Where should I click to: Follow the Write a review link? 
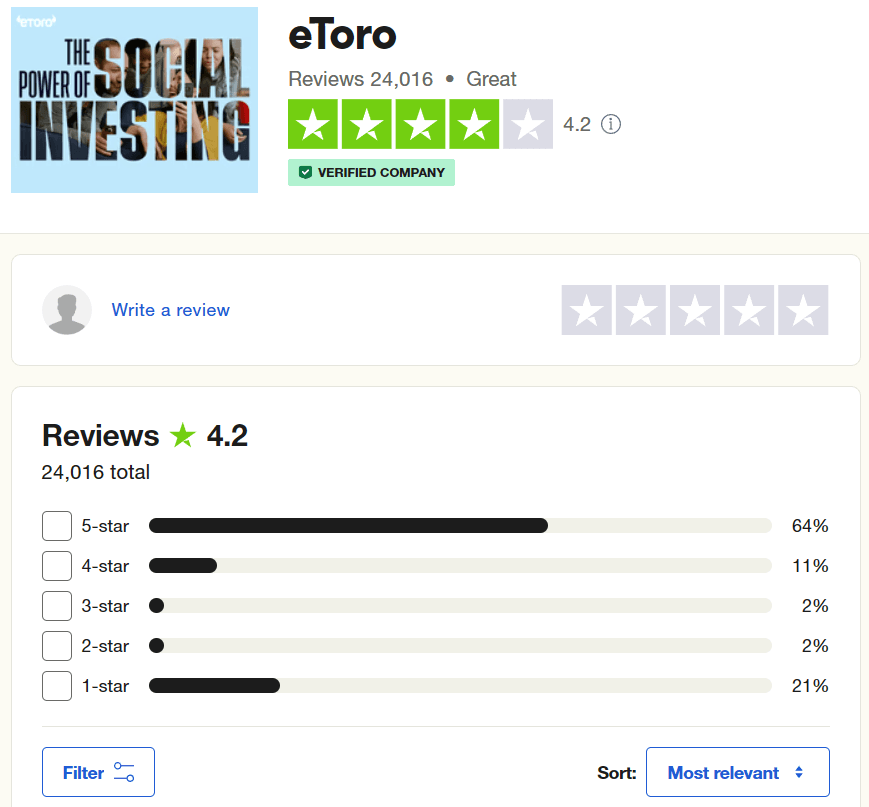coord(171,310)
